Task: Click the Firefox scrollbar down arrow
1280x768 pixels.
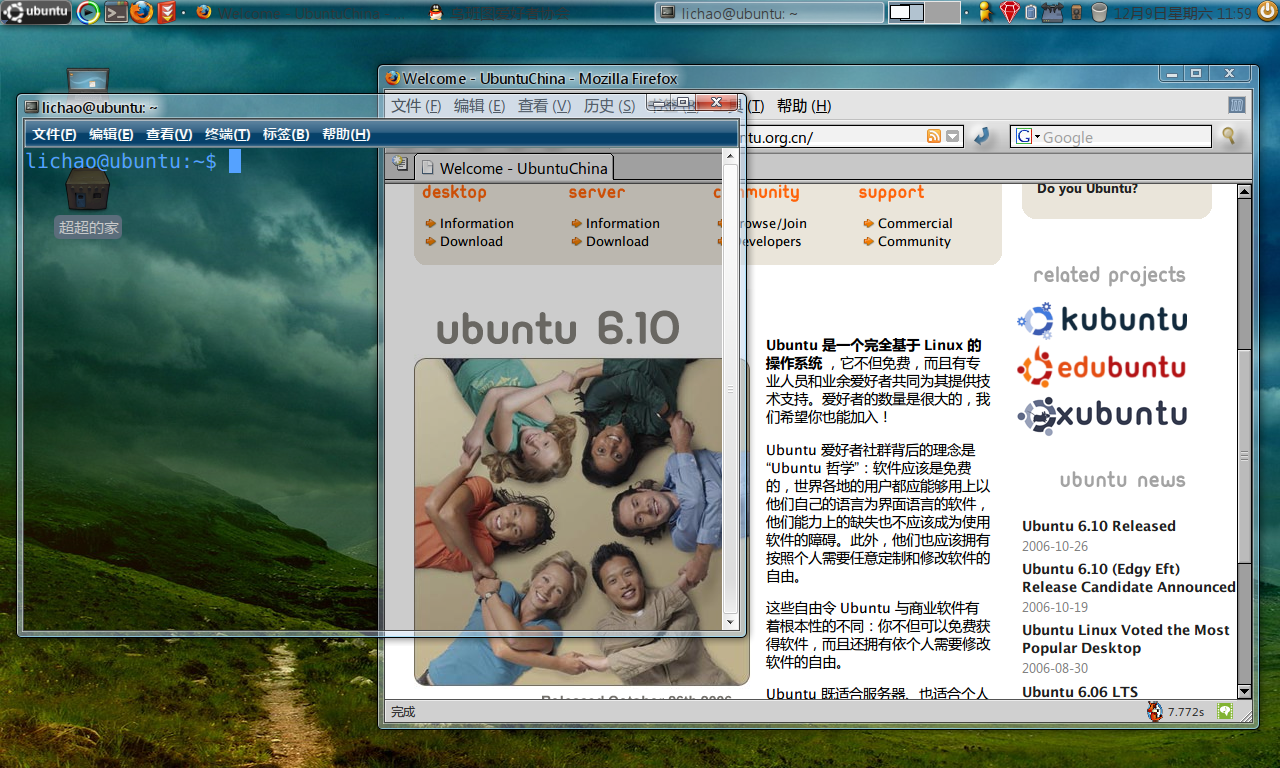Action: pyautogui.click(x=1244, y=691)
